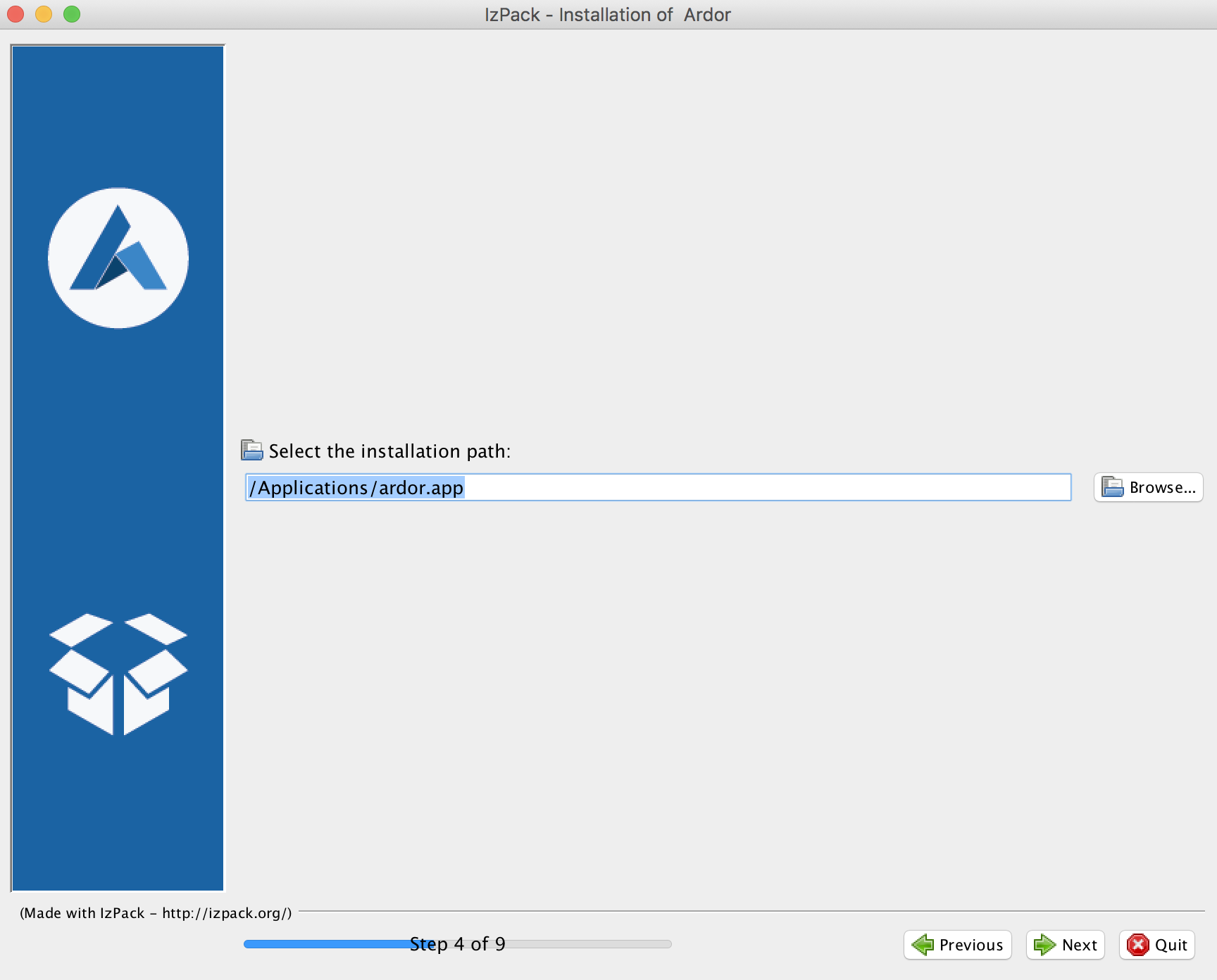
Task: Minimize the installer with the yellow button
Action: point(44,14)
